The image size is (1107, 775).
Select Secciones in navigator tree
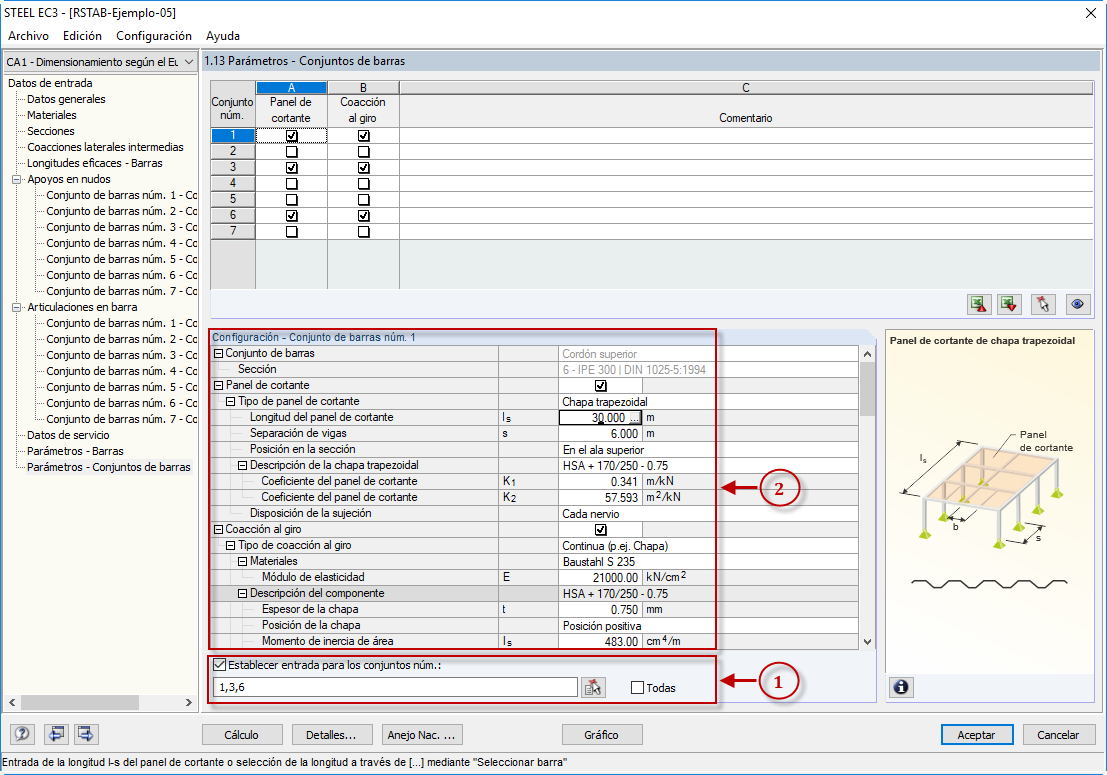tap(50, 131)
